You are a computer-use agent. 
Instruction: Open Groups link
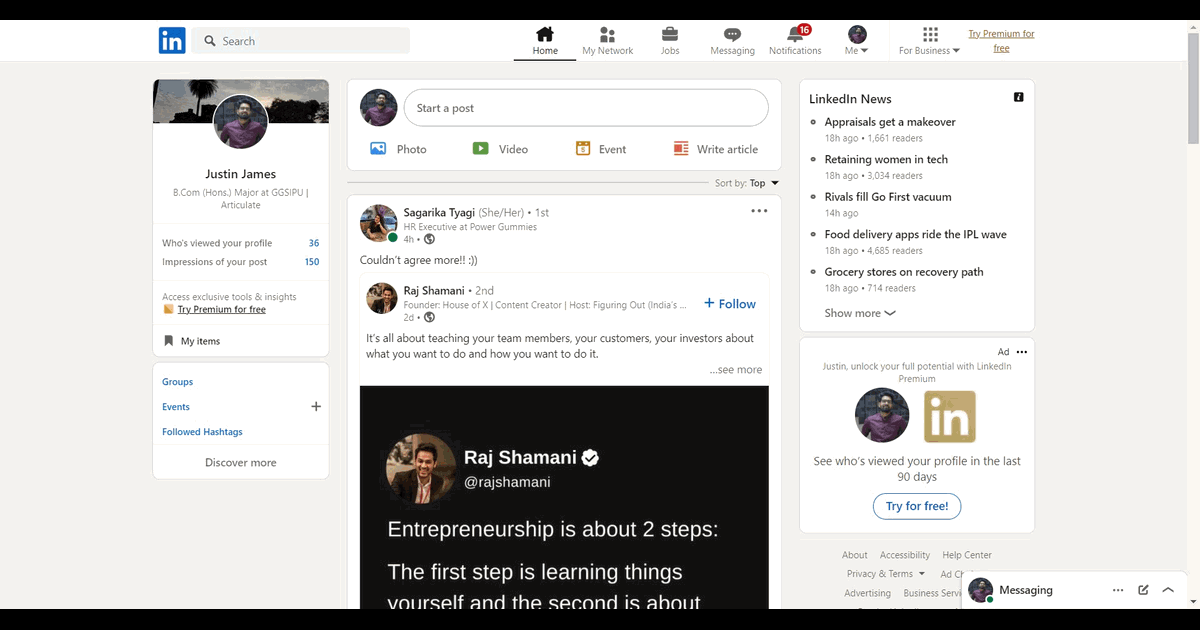[x=178, y=382]
